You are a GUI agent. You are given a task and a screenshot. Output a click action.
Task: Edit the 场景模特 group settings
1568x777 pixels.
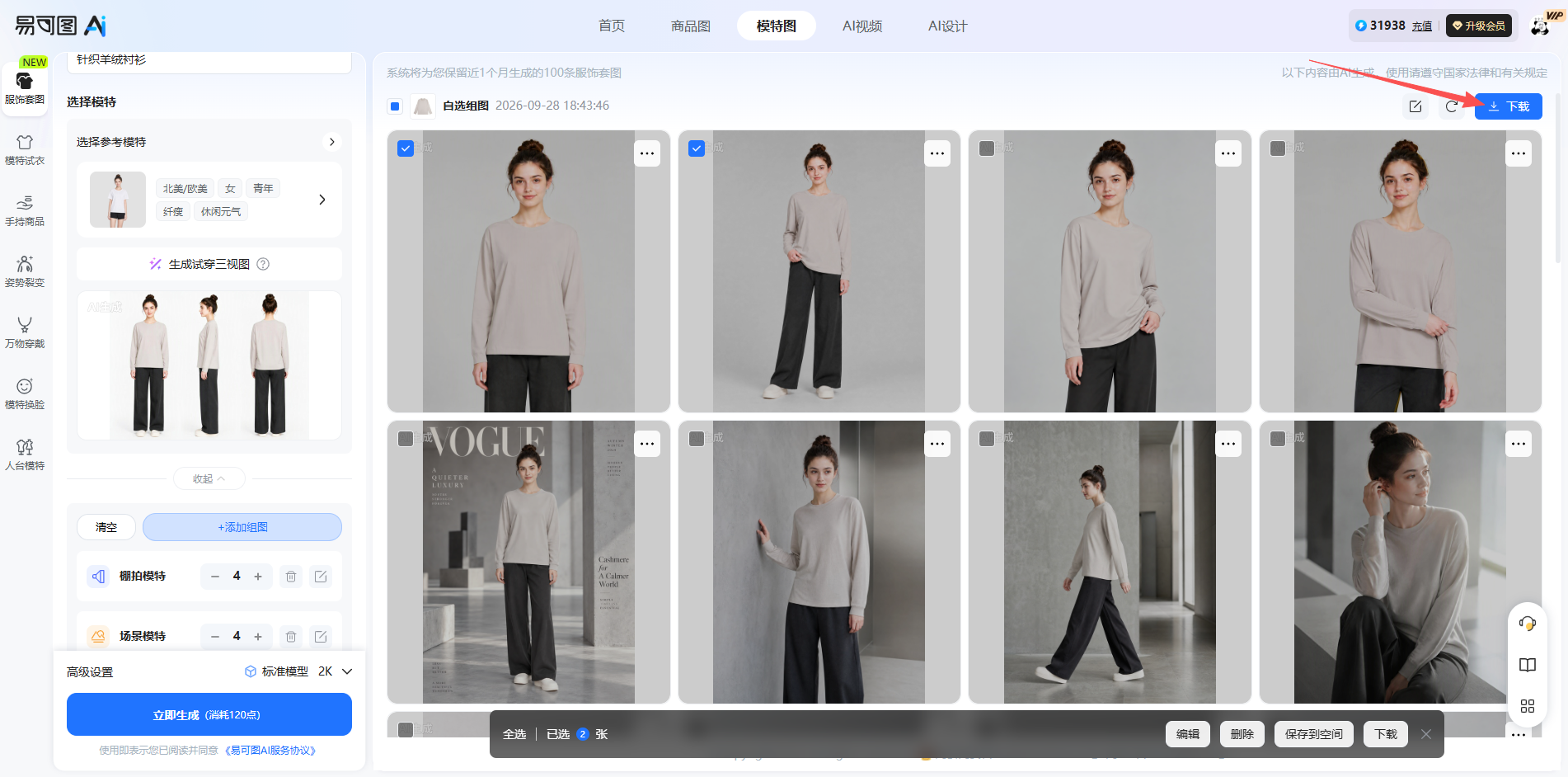(x=321, y=637)
